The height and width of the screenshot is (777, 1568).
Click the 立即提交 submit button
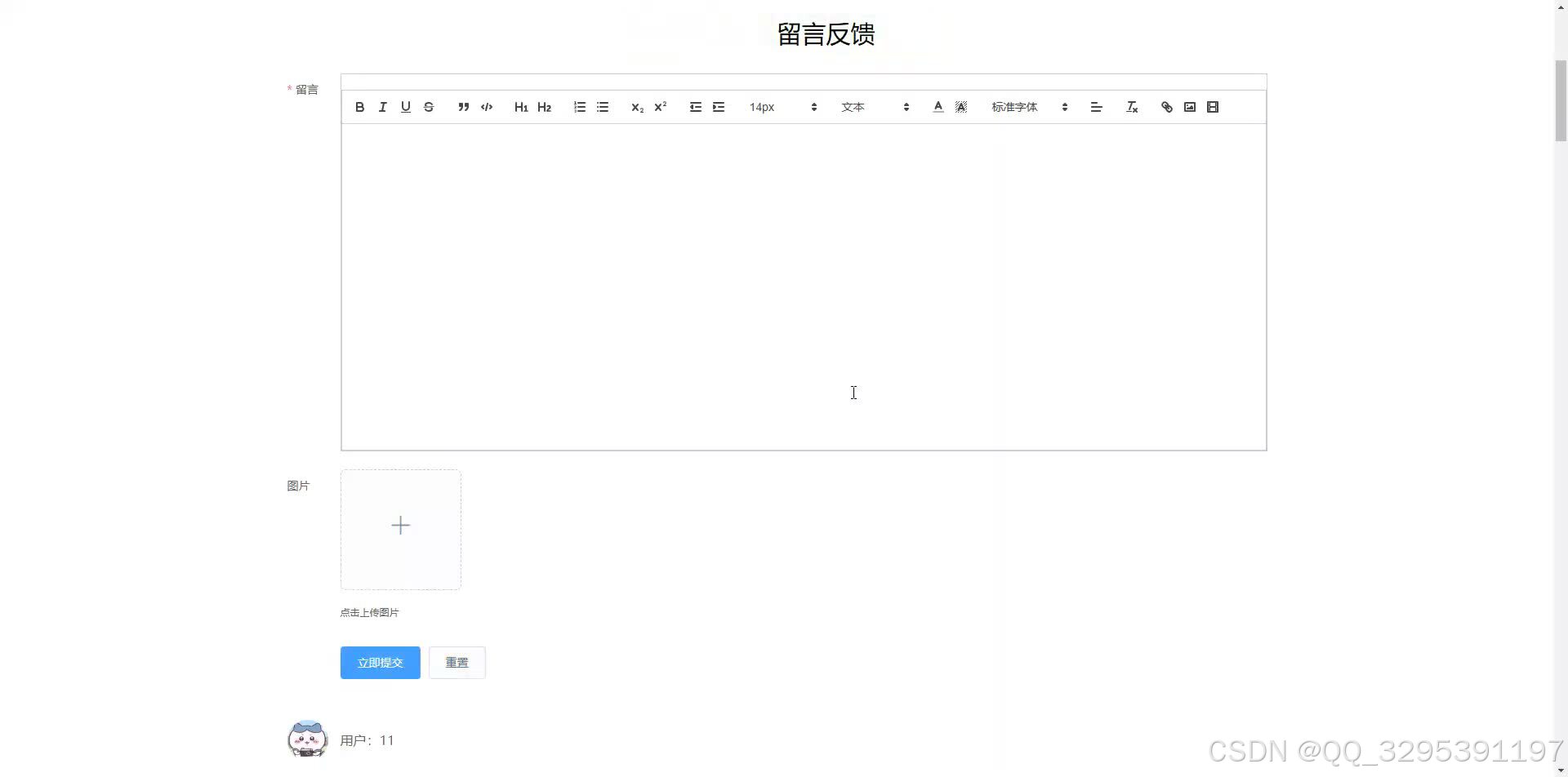(380, 663)
